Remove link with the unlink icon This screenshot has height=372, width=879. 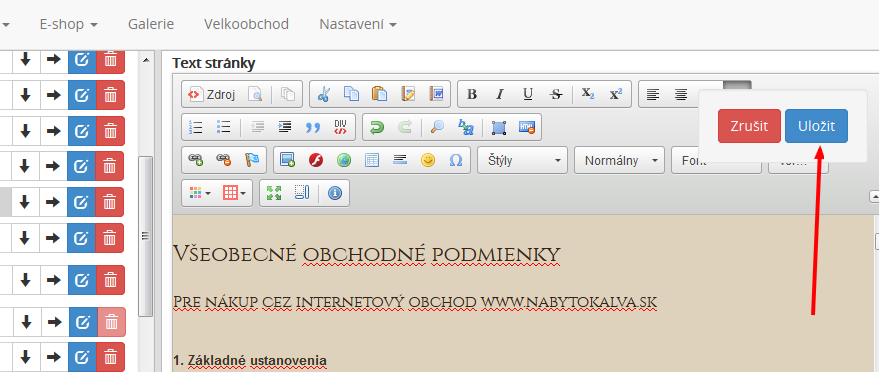click(x=224, y=160)
